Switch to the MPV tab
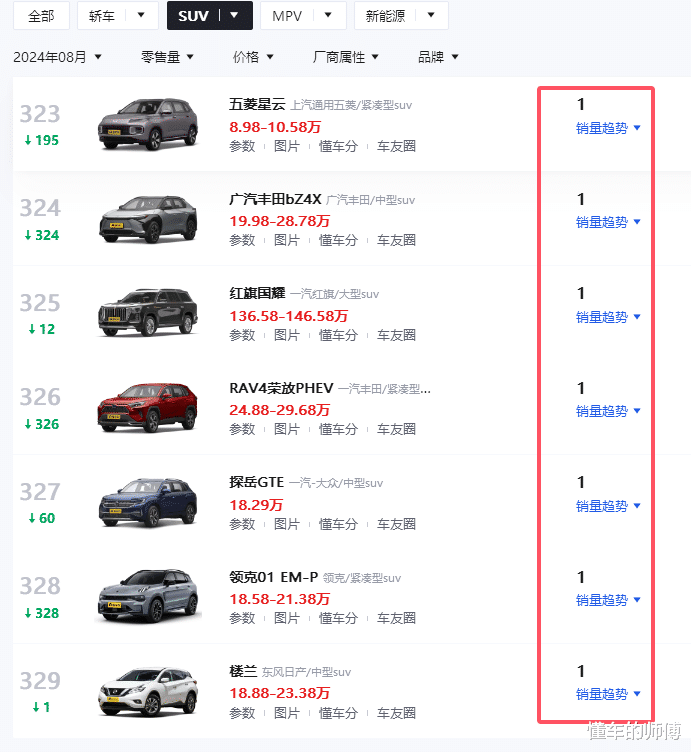691x752 pixels. click(287, 16)
